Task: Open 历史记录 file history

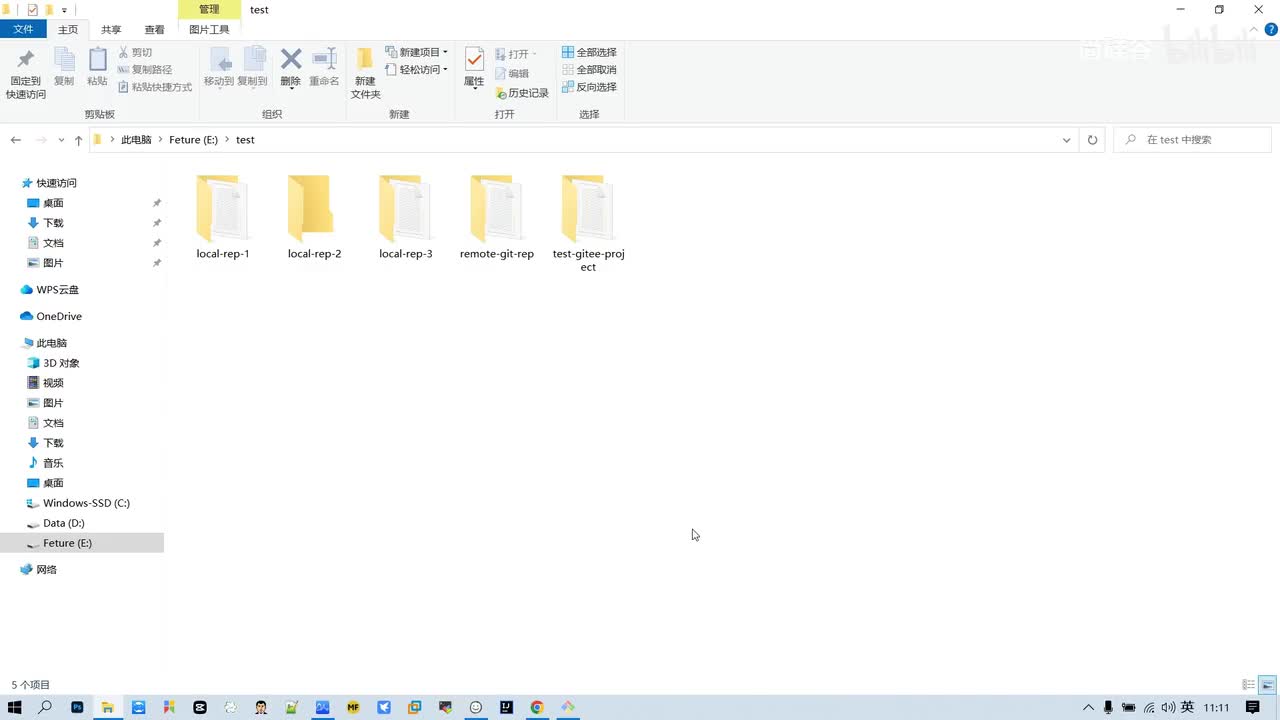Action: (x=522, y=93)
